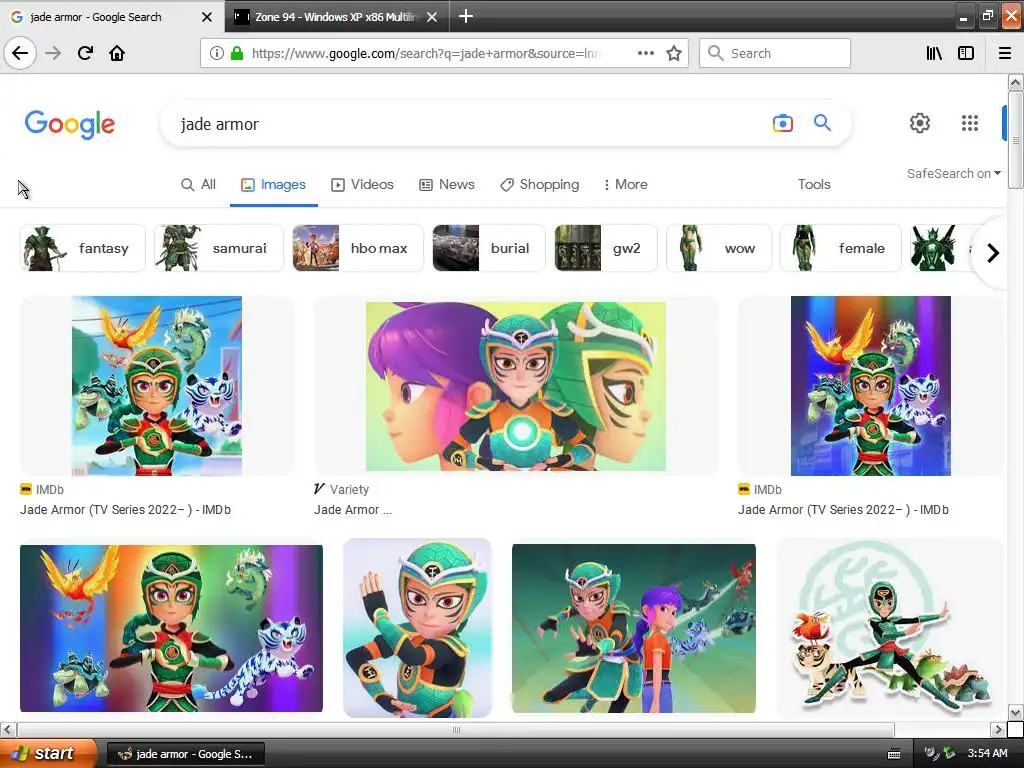Image resolution: width=1024 pixels, height=768 pixels.
Task: Open the wide rainbow Jade Armor thumbnail
Action: [171, 628]
